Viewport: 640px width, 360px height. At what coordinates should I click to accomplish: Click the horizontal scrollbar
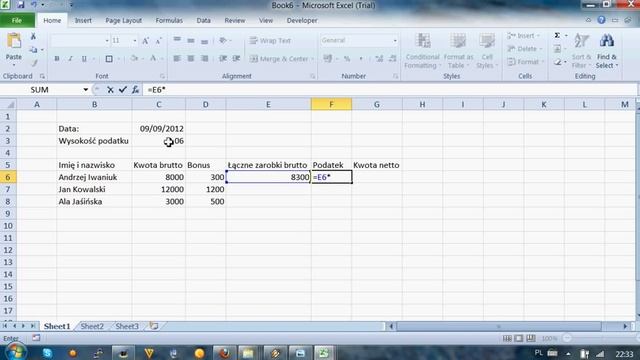click(499, 326)
